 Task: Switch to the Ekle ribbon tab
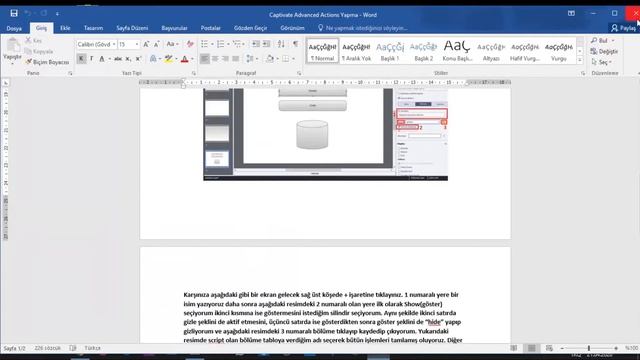coord(65,28)
